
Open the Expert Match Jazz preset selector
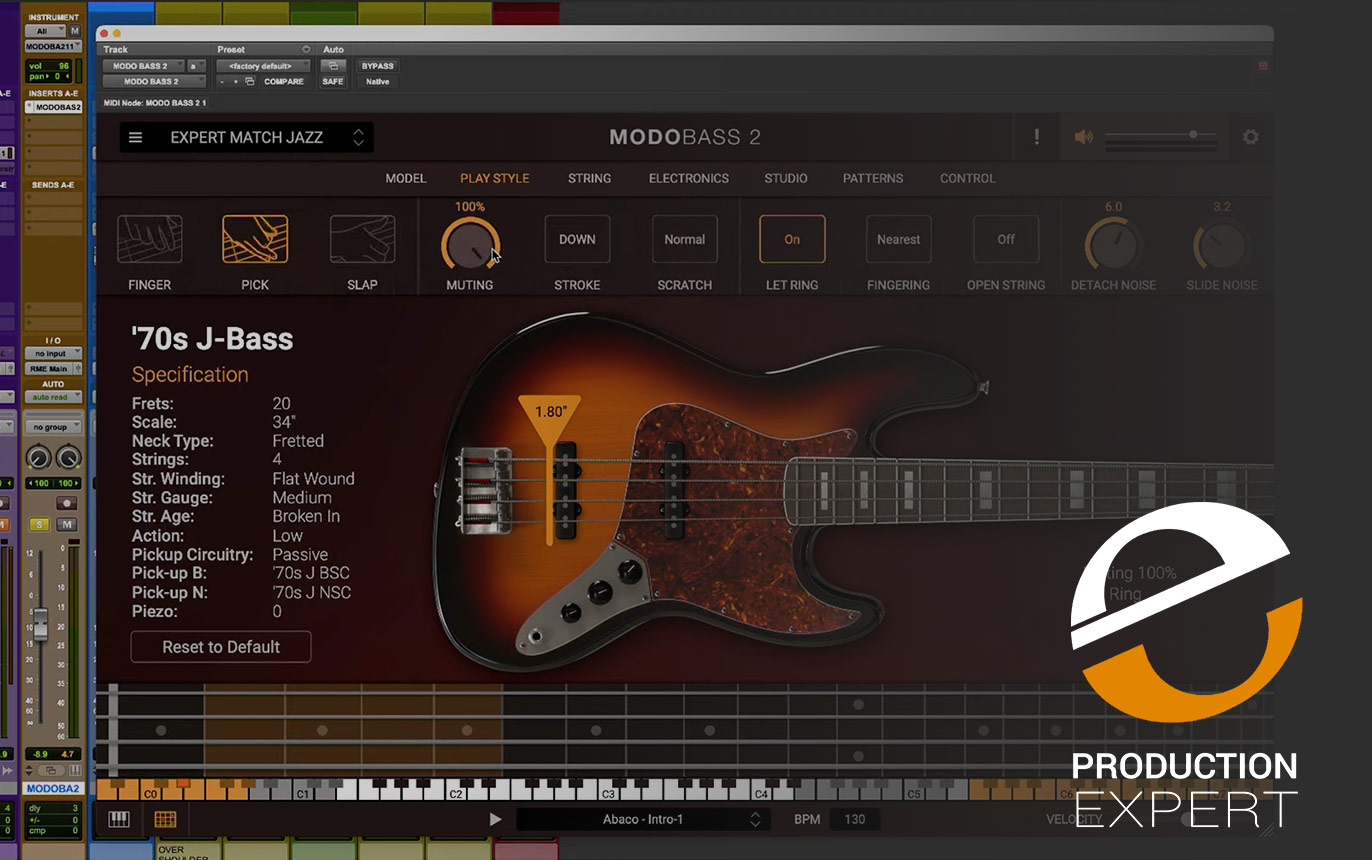[x=246, y=138]
